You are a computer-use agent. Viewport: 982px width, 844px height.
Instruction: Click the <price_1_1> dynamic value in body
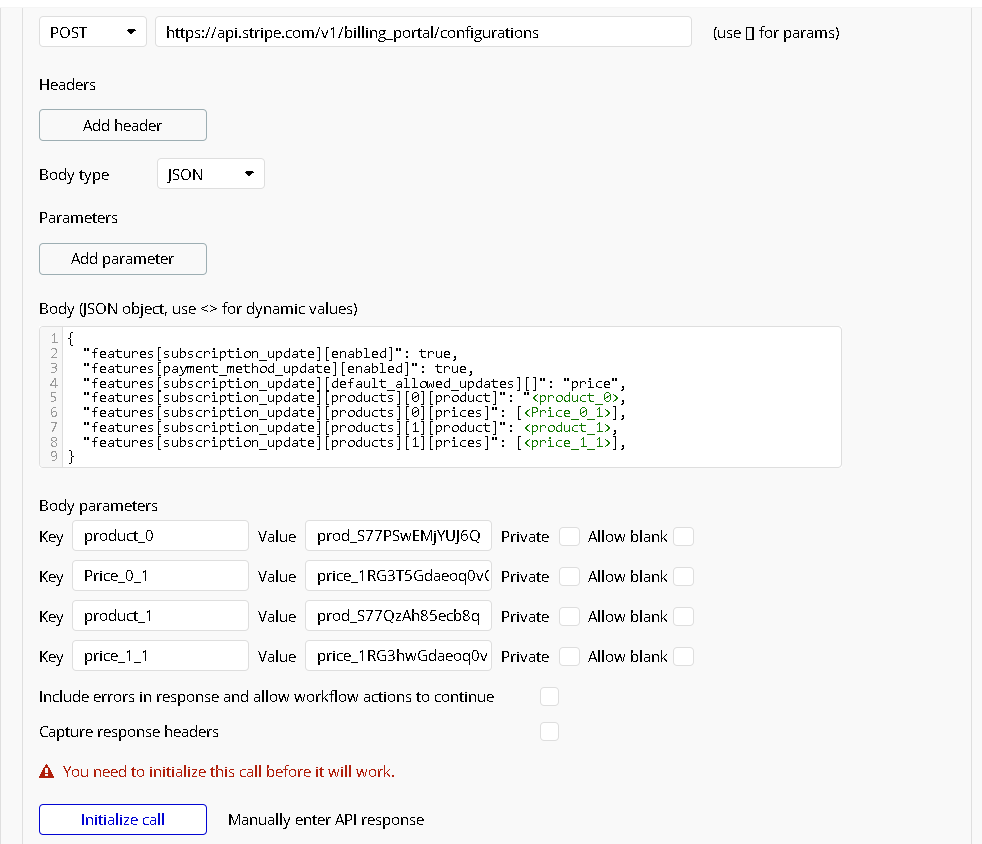coord(567,443)
